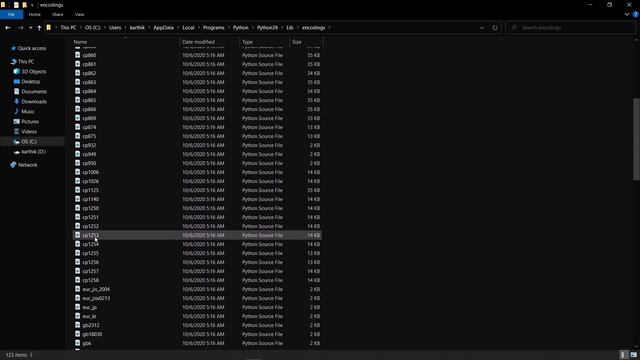This screenshot has height=360, width=640.
Task: Select the gbk file name
Action: 87,343
